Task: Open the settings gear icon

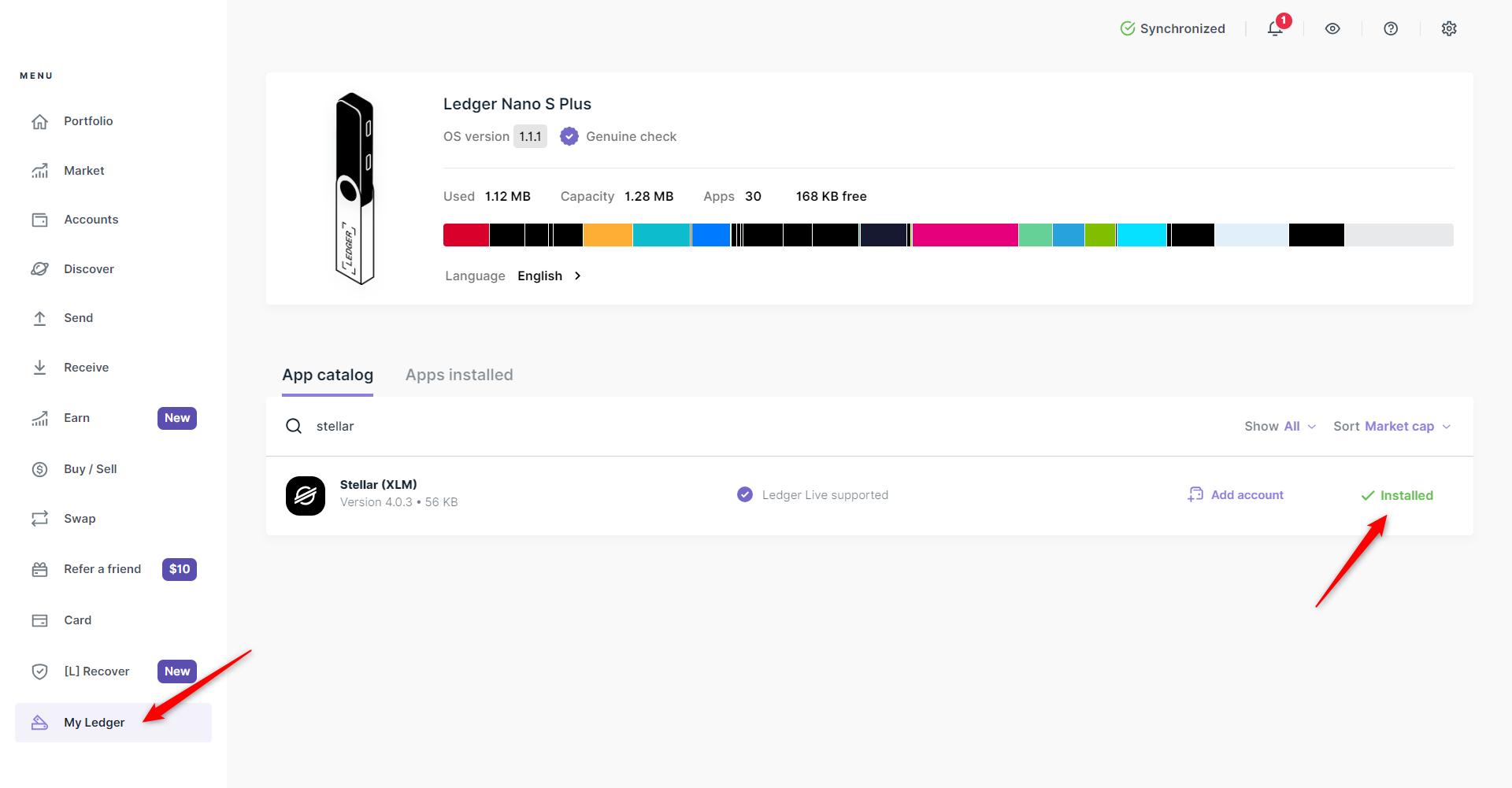Action: (x=1449, y=28)
